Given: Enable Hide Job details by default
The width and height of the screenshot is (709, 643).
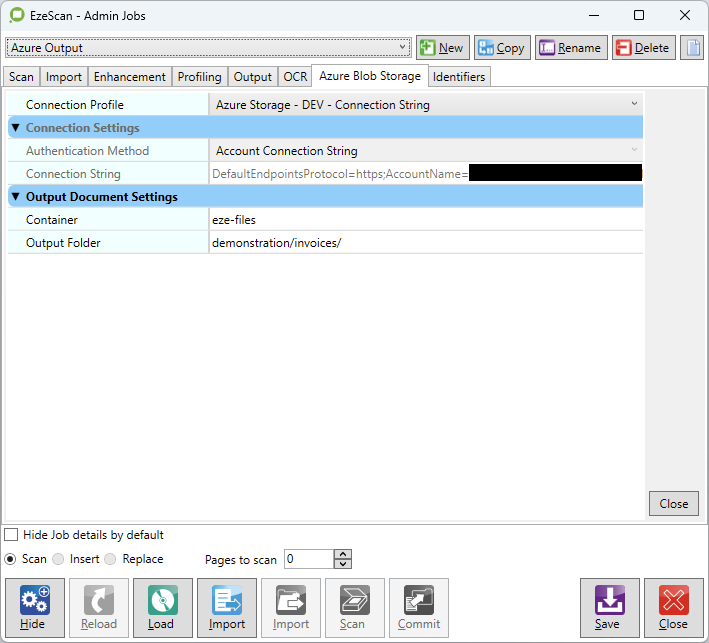Looking at the screenshot, I should [x=12, y=535].
